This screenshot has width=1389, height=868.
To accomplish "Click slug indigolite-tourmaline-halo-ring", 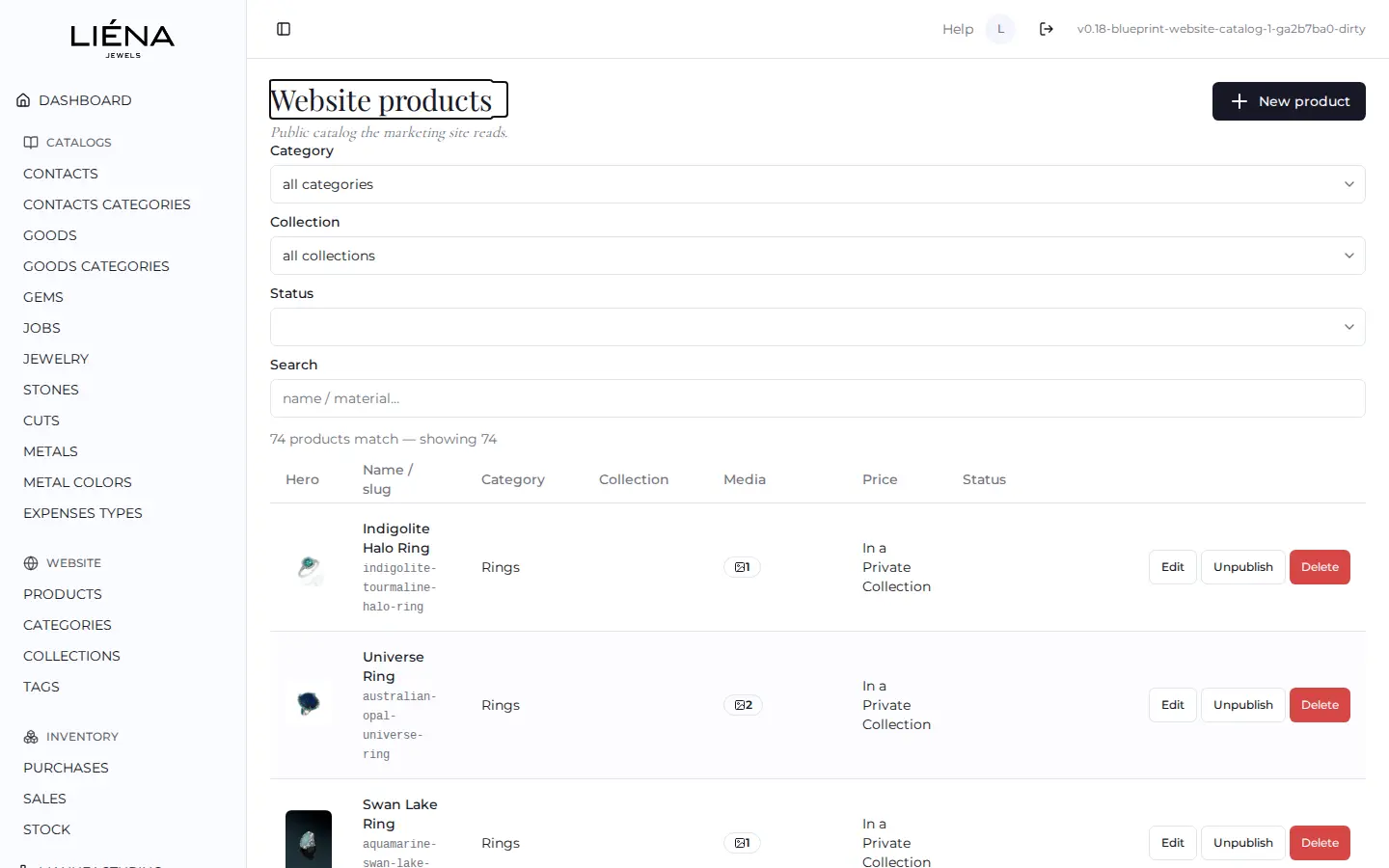I will click(399, 587).
